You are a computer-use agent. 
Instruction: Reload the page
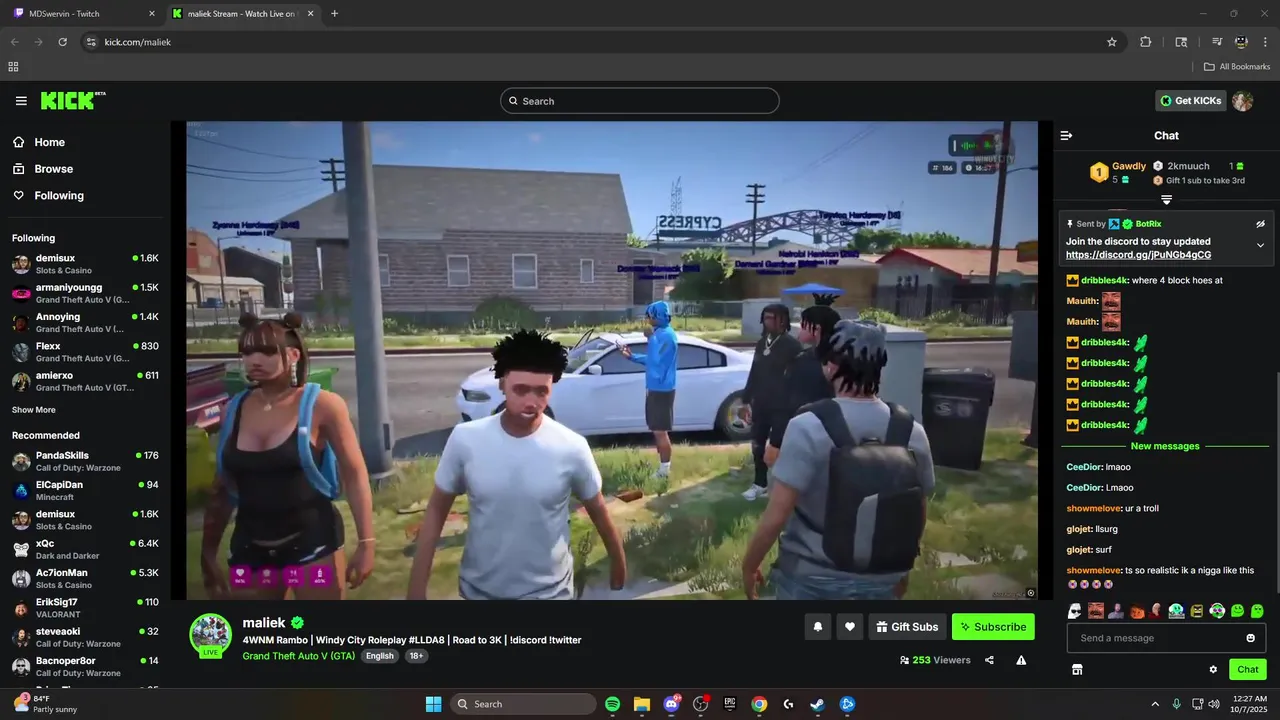pos(62,42)
